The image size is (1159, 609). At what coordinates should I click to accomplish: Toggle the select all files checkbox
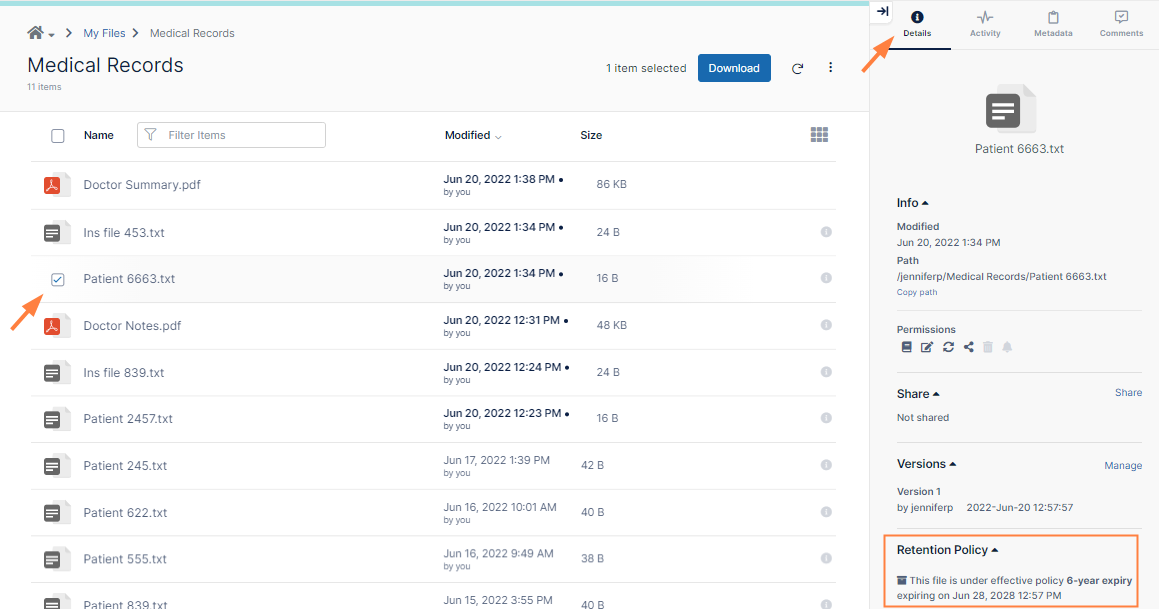click(x=58, y=136)
